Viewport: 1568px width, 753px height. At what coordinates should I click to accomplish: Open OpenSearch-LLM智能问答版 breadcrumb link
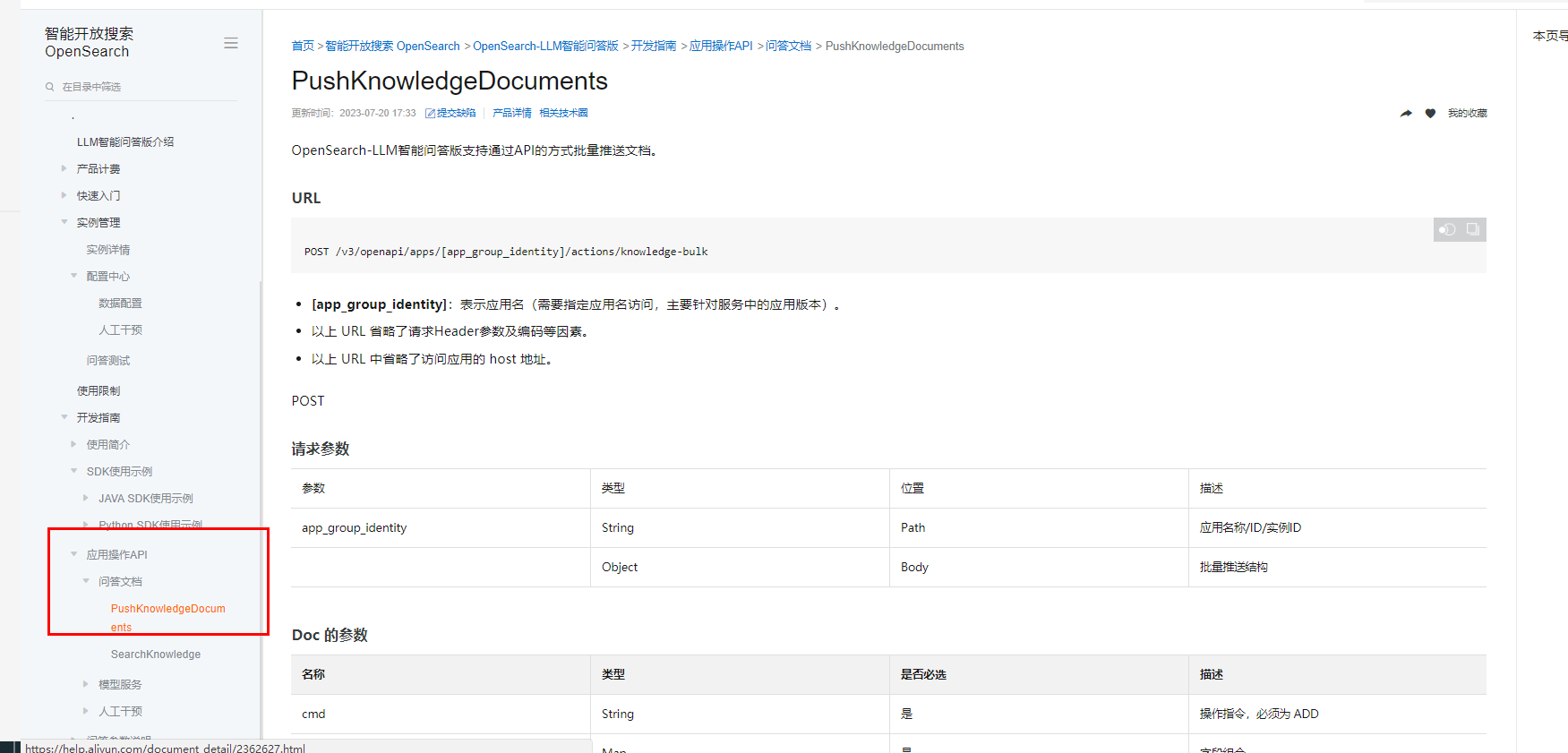point(545,46)
